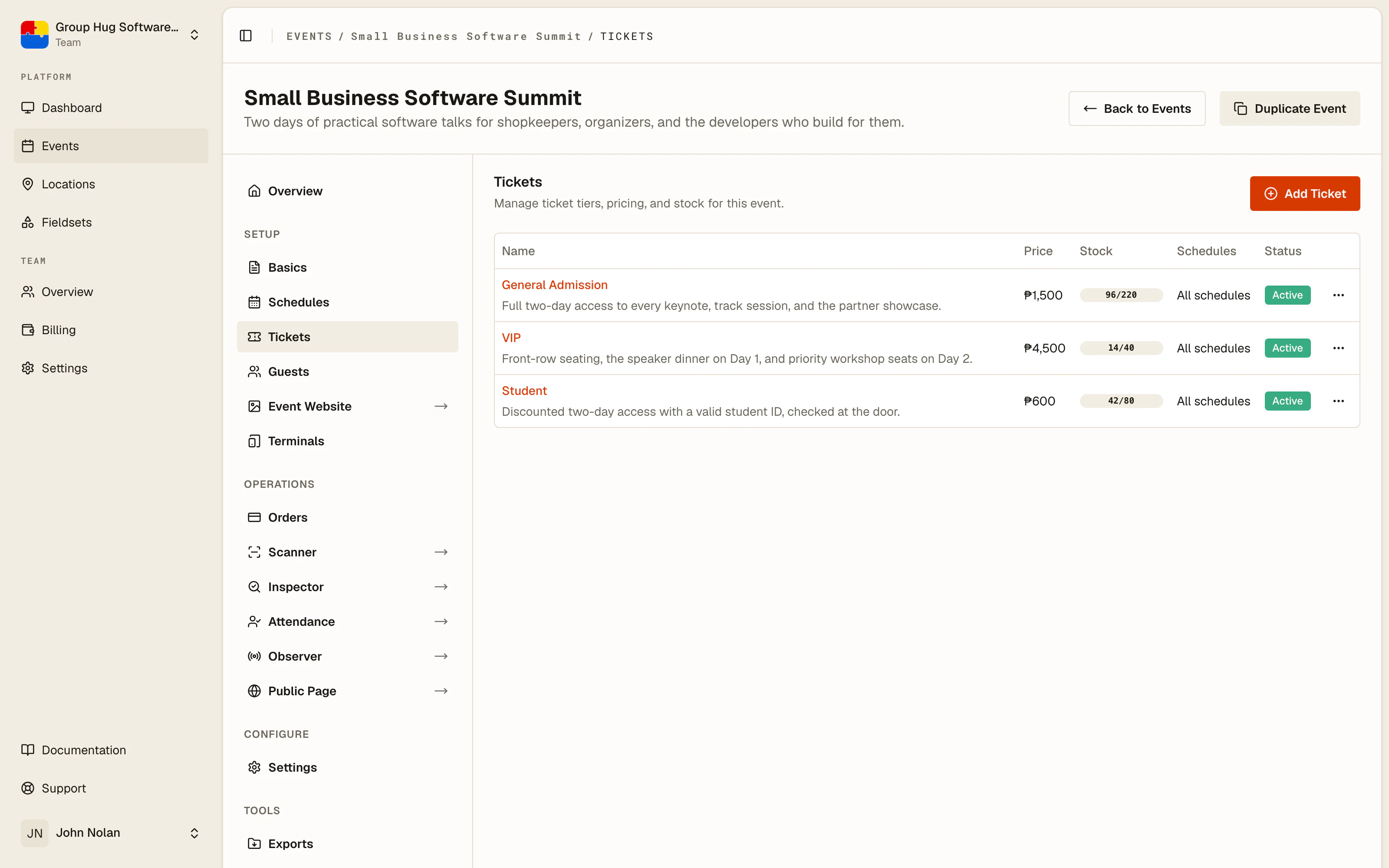Screen dimensions: 1389x868
Task: Open the Basics setup page
Action: [347, 267]
